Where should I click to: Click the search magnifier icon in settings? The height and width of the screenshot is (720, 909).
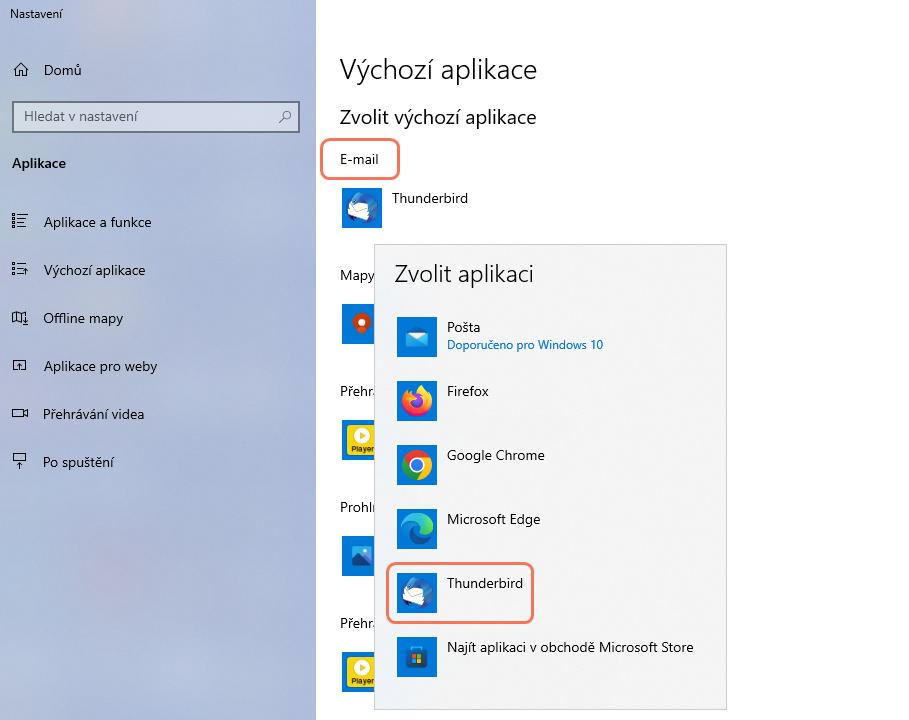pos(285,117)
